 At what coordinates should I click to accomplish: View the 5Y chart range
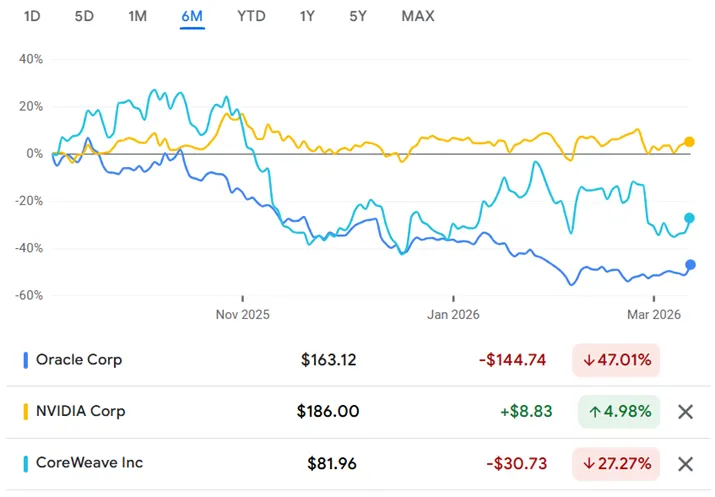358,16
